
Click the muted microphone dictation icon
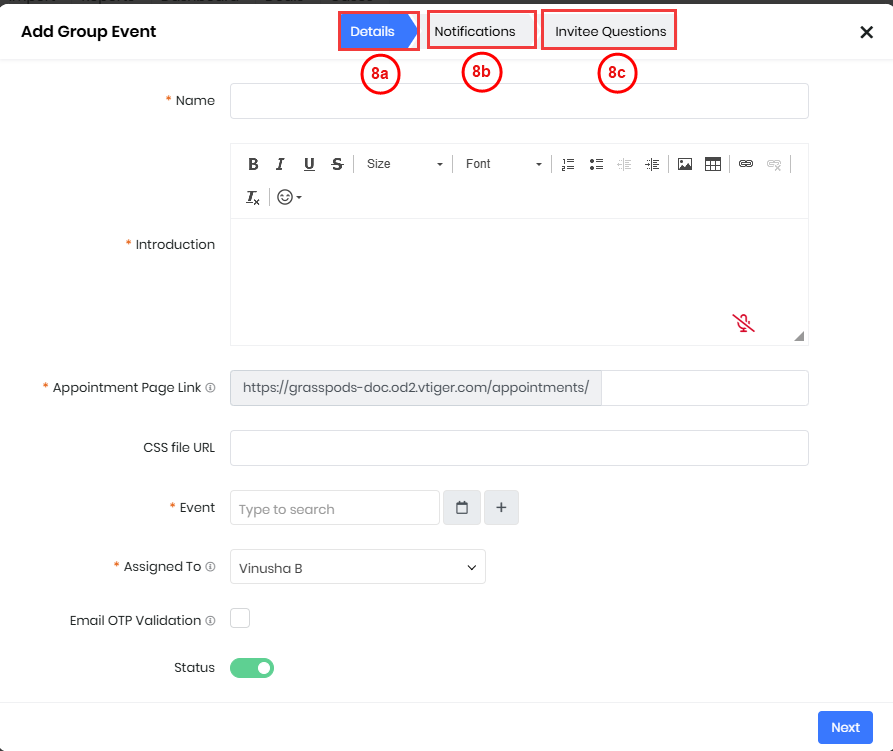click(743, 322)
